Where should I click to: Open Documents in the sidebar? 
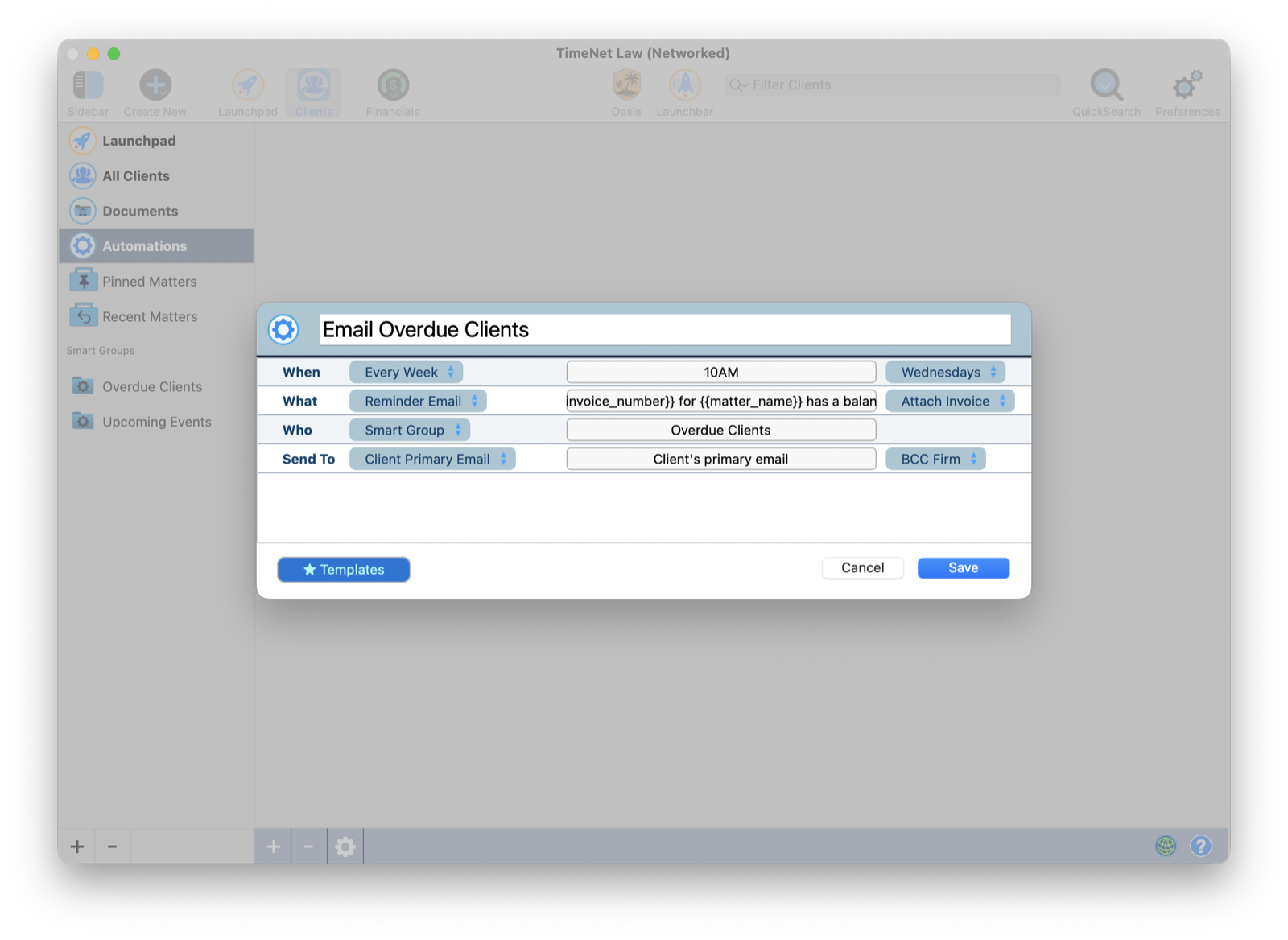156,211
